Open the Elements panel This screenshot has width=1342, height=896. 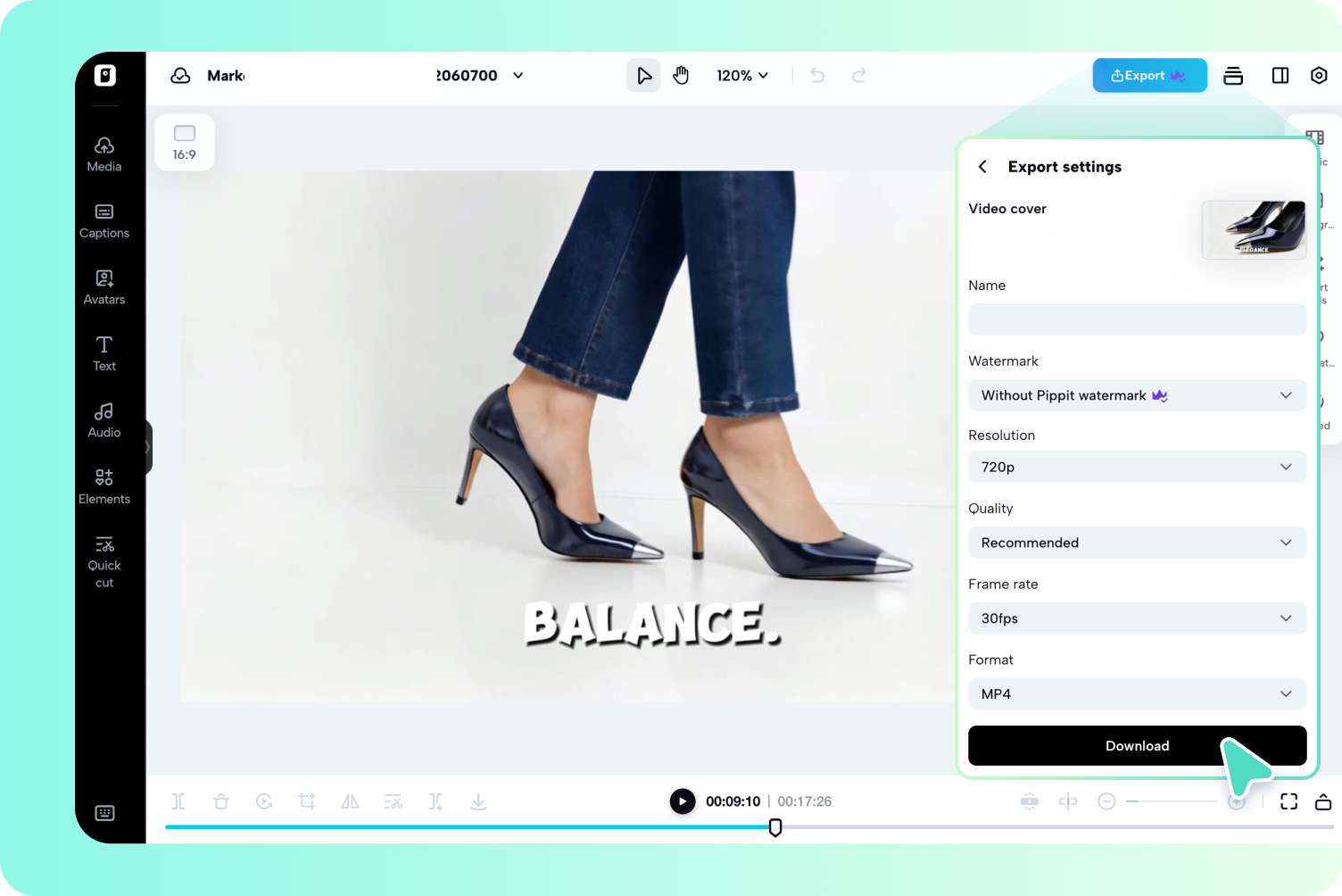pyautogui.click(x=104, y=487)
